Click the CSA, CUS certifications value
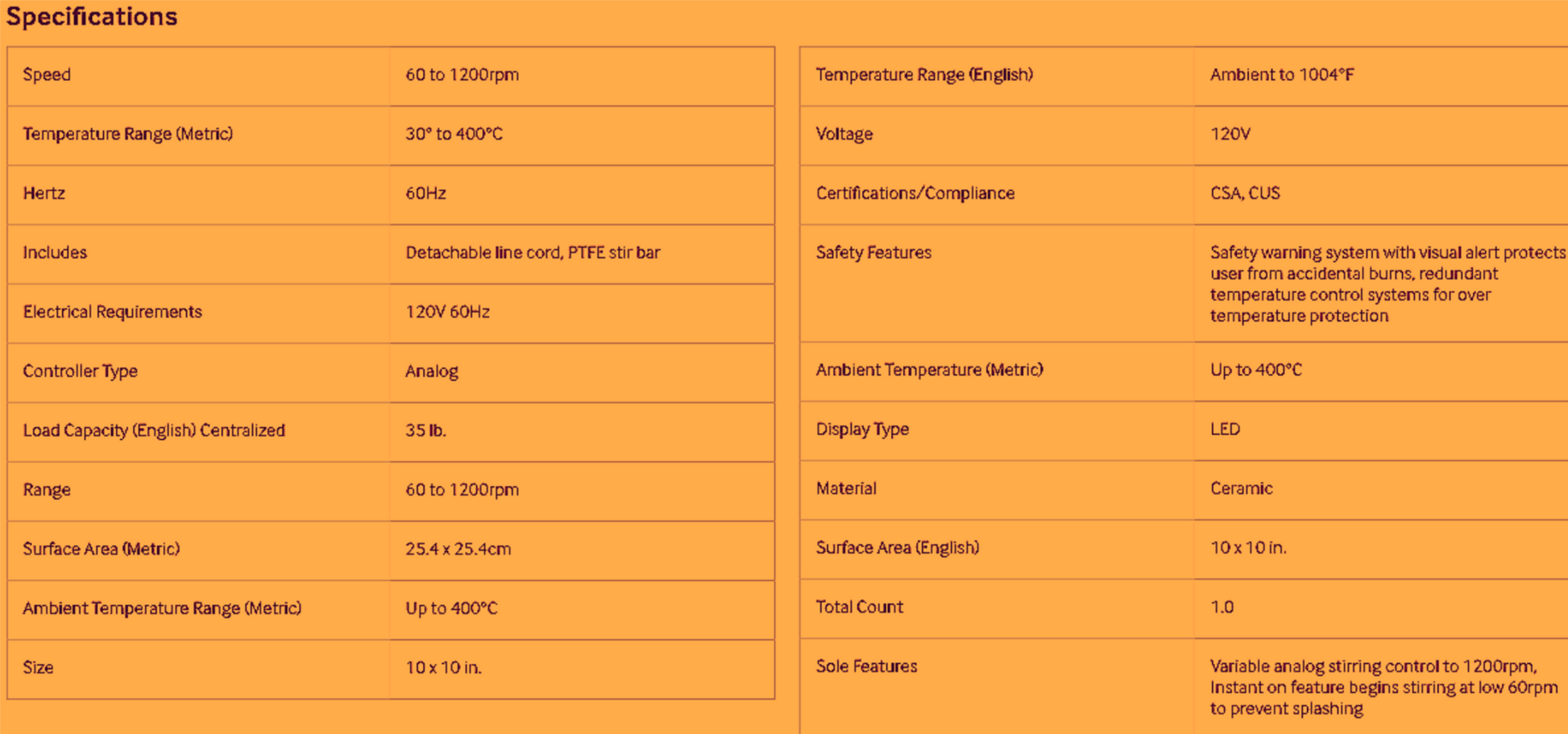Screen dimensions: 1568x734 pos(1244,193)
